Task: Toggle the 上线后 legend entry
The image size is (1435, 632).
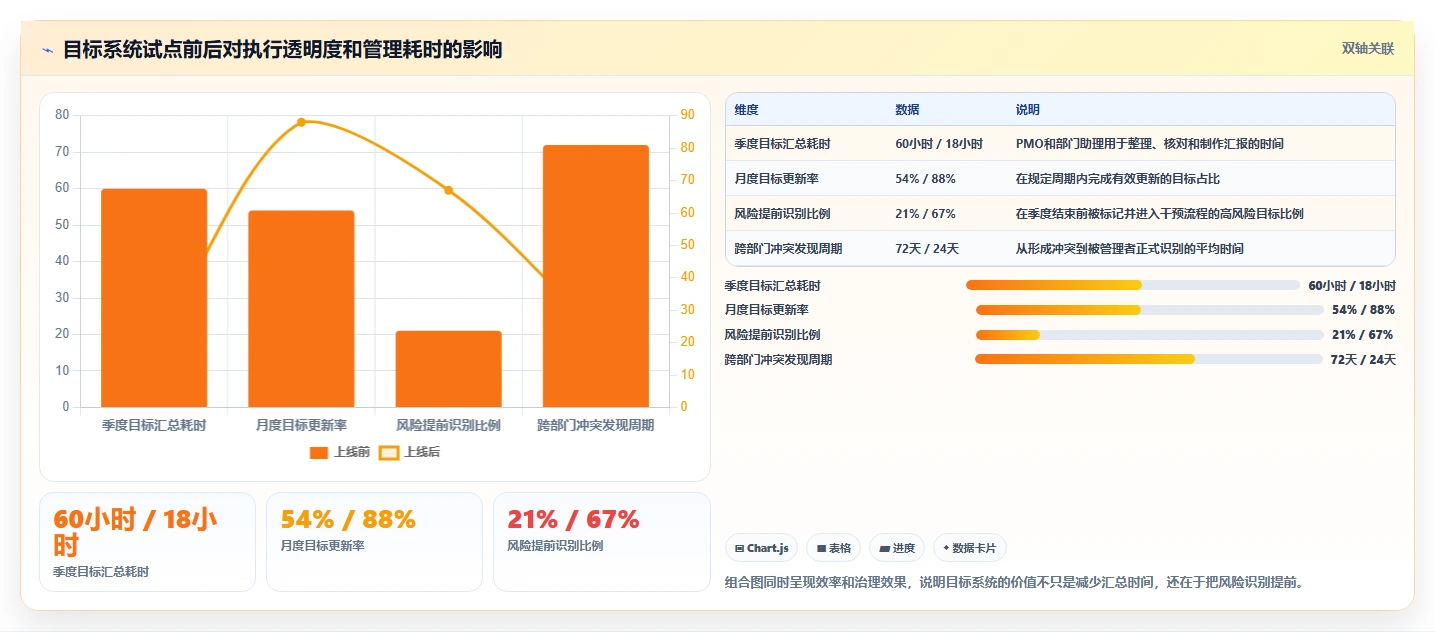Action: pos(410,452)
